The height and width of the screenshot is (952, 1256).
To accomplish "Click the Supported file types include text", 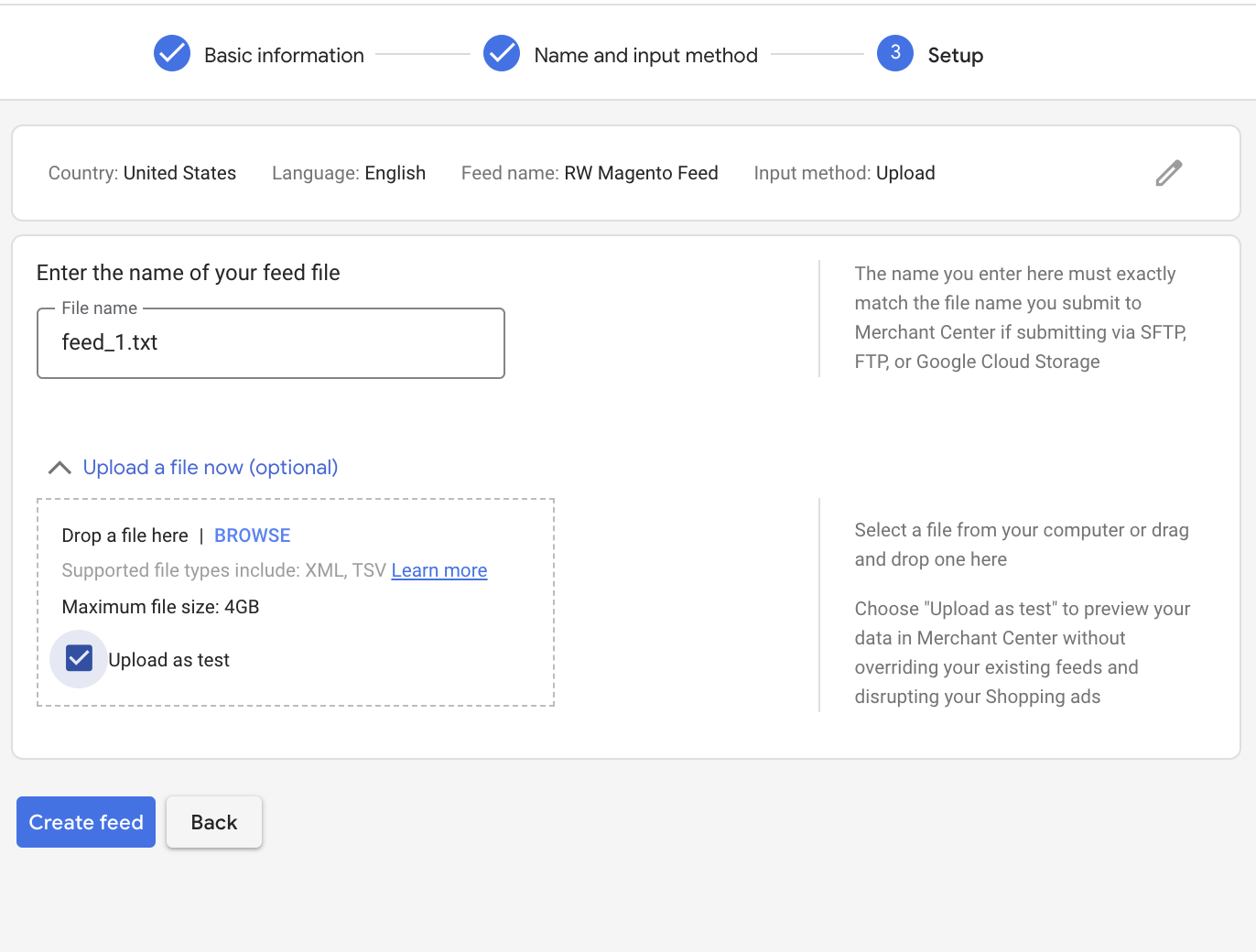I will (224, 570).
